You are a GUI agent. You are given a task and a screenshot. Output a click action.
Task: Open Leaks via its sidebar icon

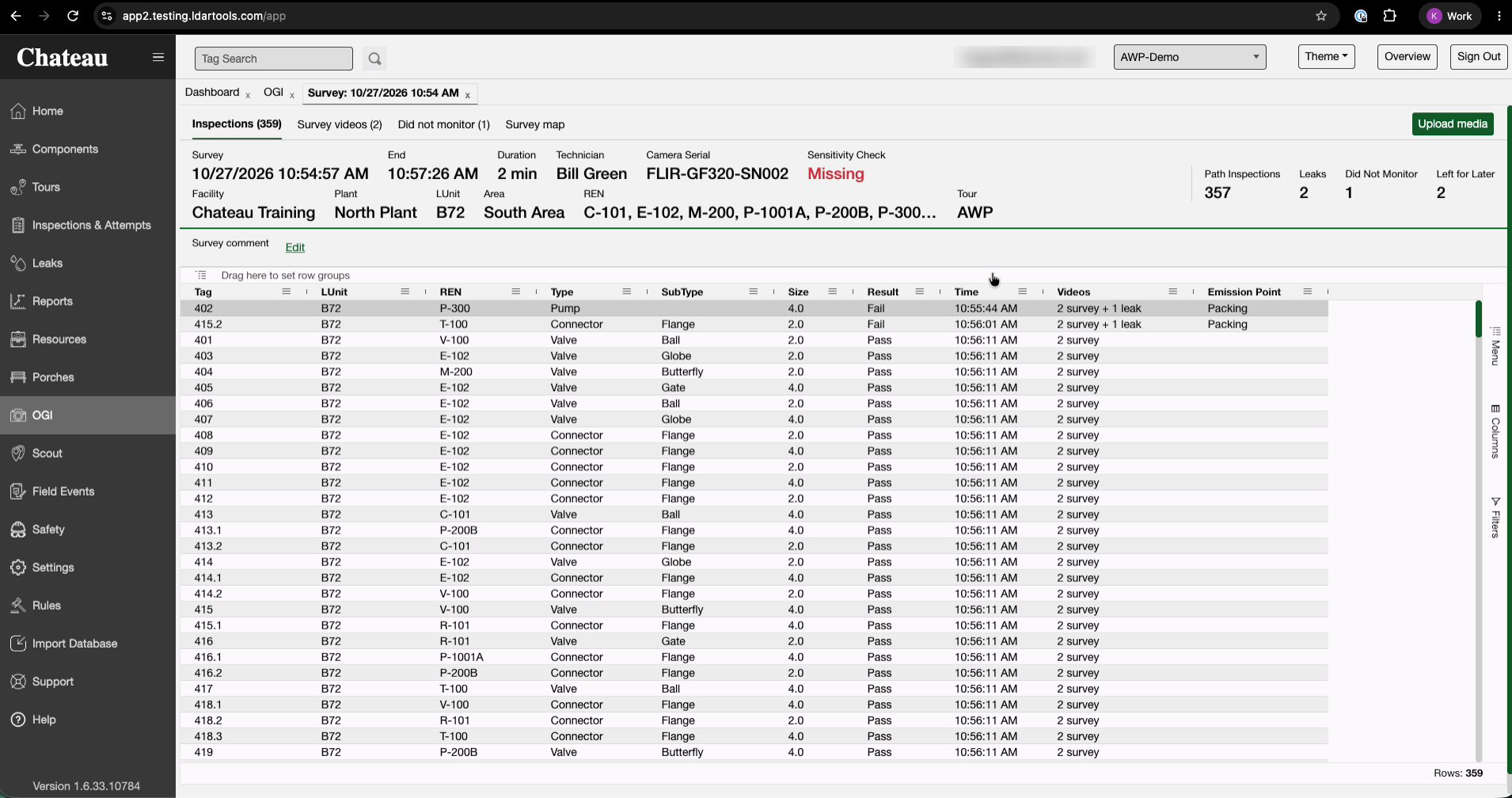click(x=18, y=264)
